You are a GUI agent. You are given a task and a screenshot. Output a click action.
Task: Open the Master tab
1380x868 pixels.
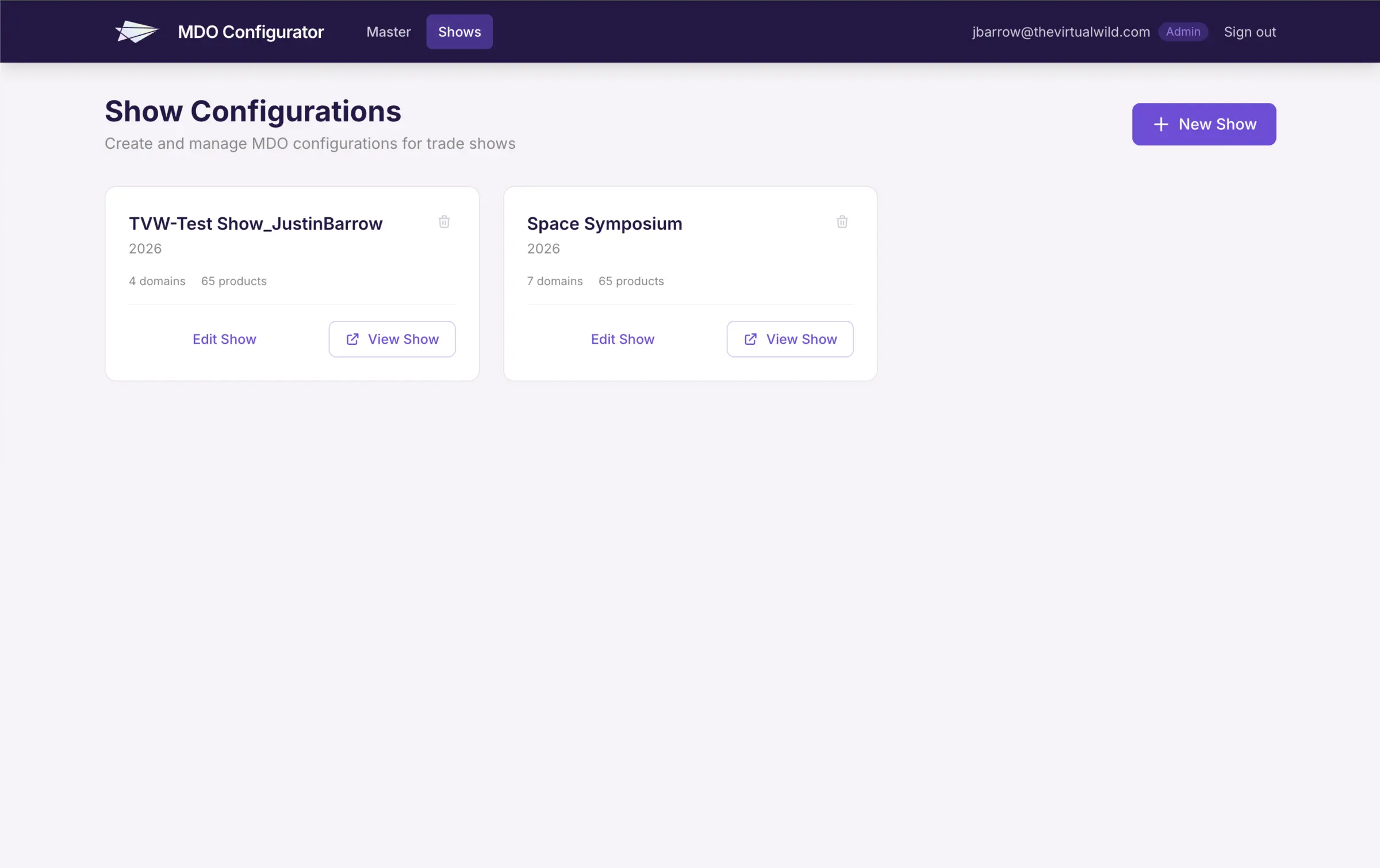pyautogui.click(x=389, y=32)
